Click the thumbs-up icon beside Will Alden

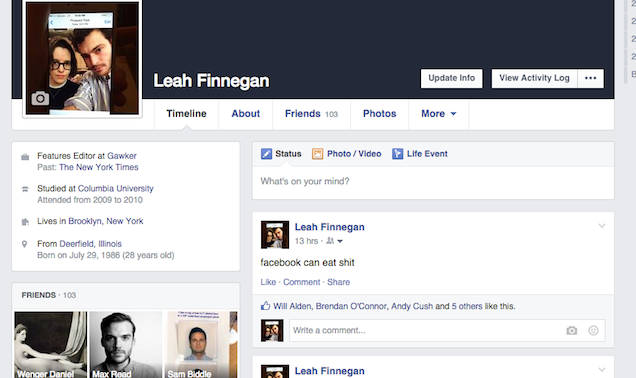click(x=265, y=306)
